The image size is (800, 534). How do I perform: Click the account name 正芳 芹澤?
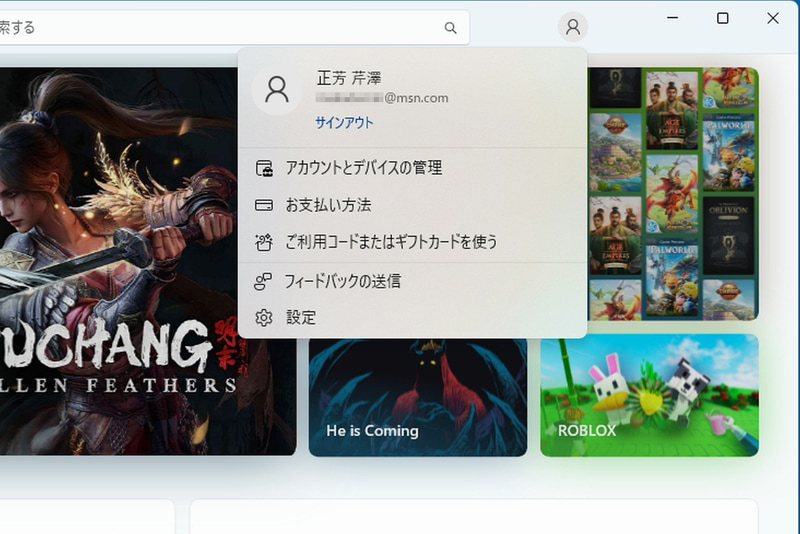pyautogui.click(x=349, y=78)
